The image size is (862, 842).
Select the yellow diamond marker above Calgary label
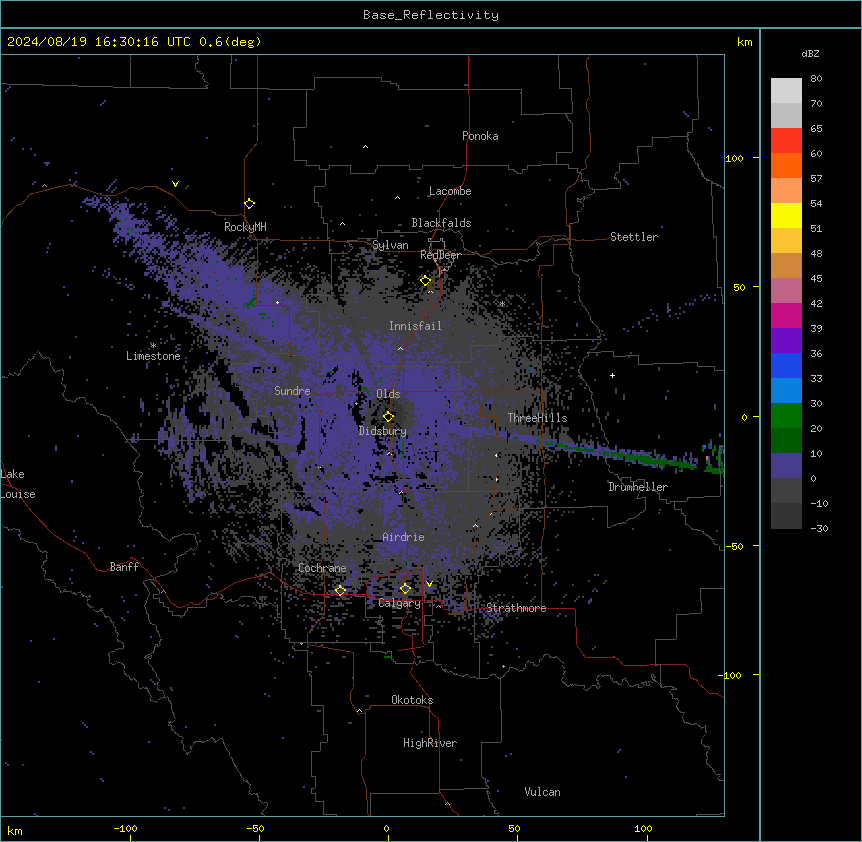(405, 589)
